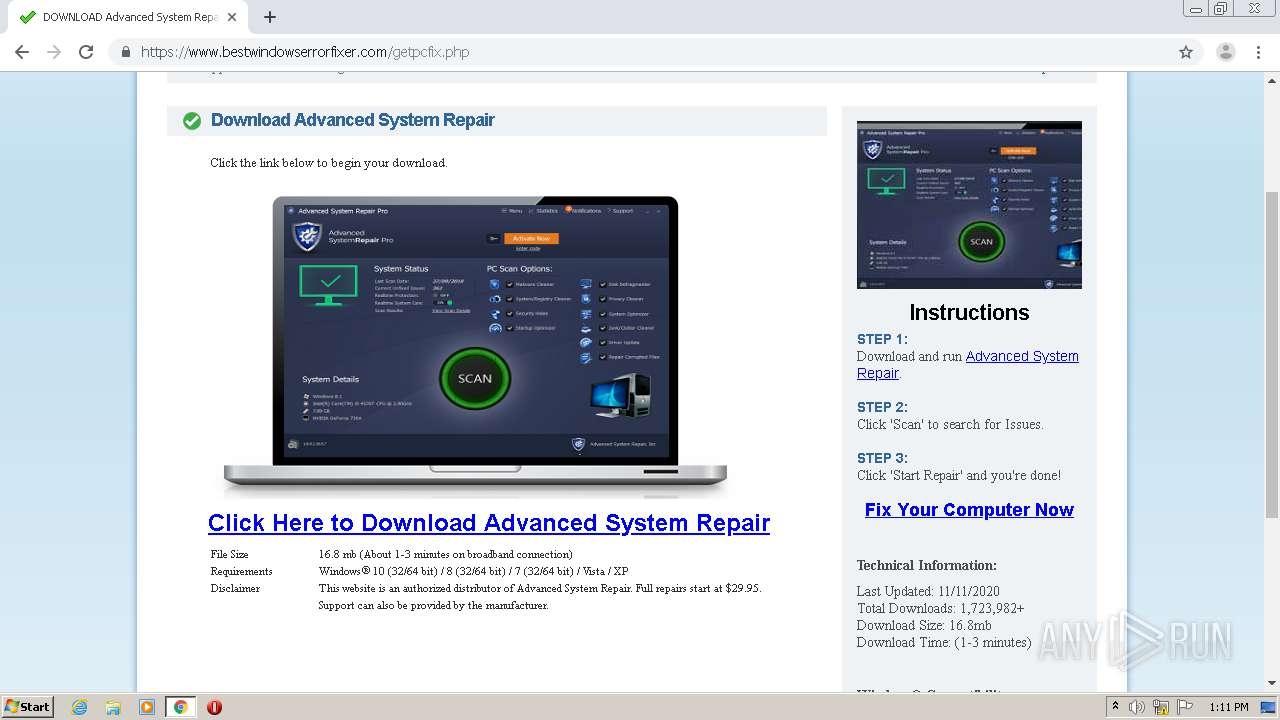This screenshot has height=720, width=1280.
Task: Reload the current page
Action: pyautogui.click(x=86, y=52)
